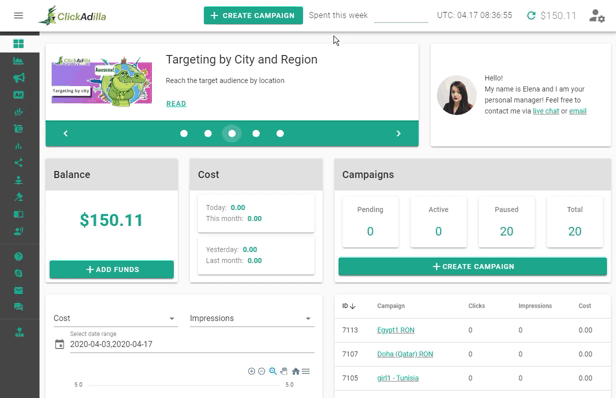616x398 pixels.
Task: Click the Add Funds button
Action: coord(112,270)
